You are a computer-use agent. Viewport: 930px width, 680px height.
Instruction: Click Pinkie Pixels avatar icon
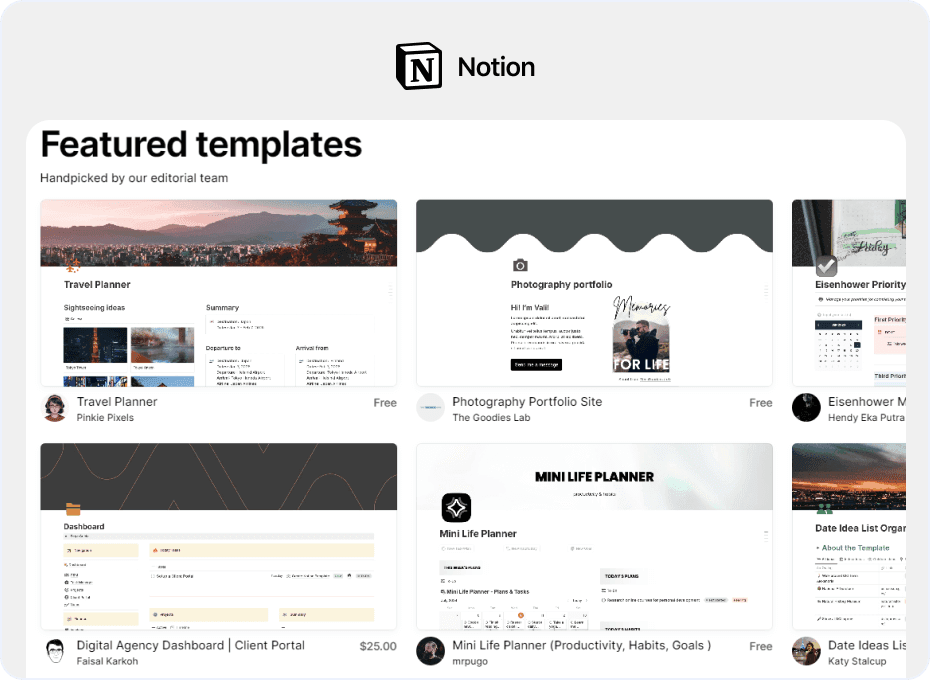55,408
